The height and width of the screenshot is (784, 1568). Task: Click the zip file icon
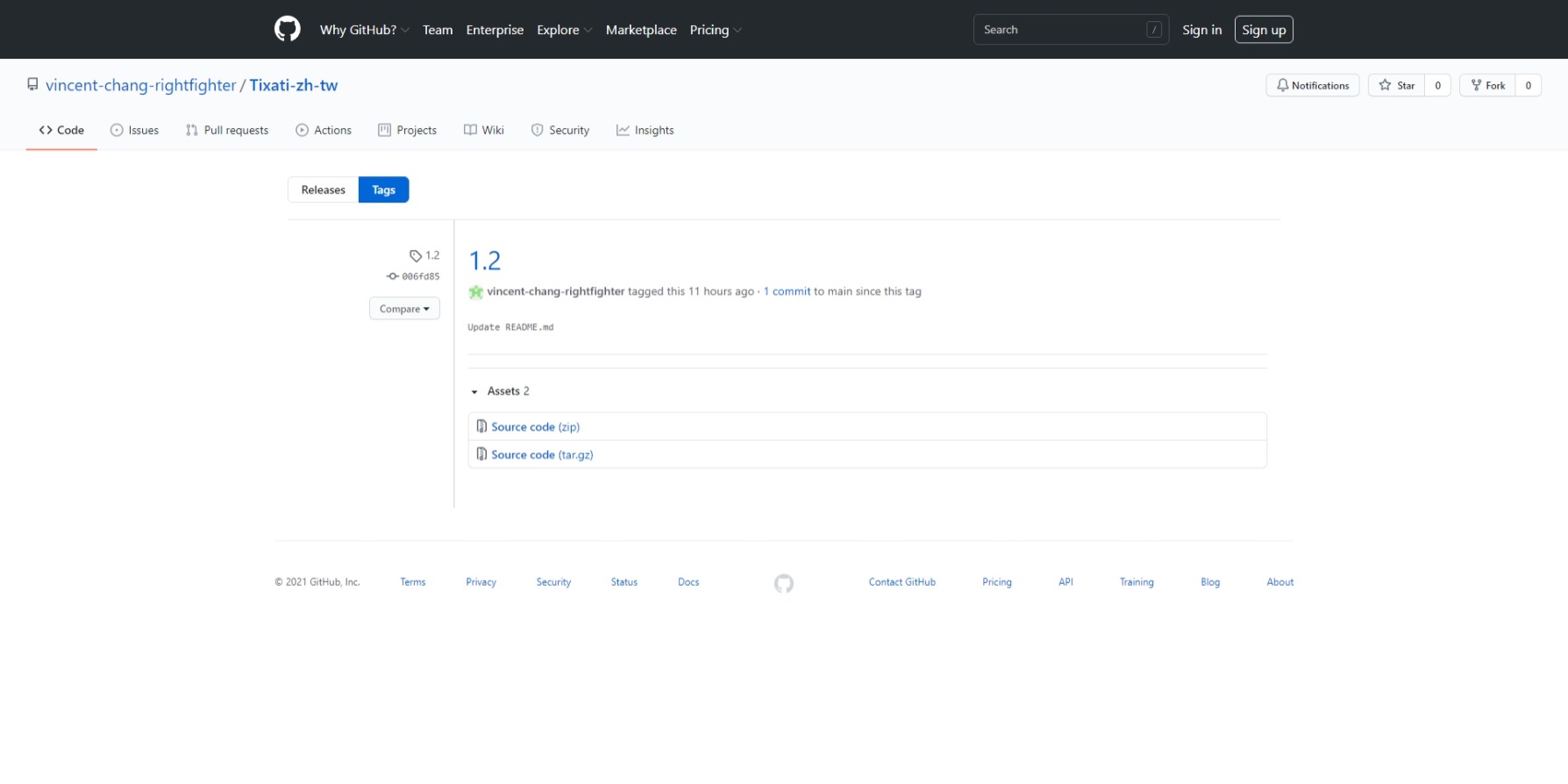(x=481, y=426)
